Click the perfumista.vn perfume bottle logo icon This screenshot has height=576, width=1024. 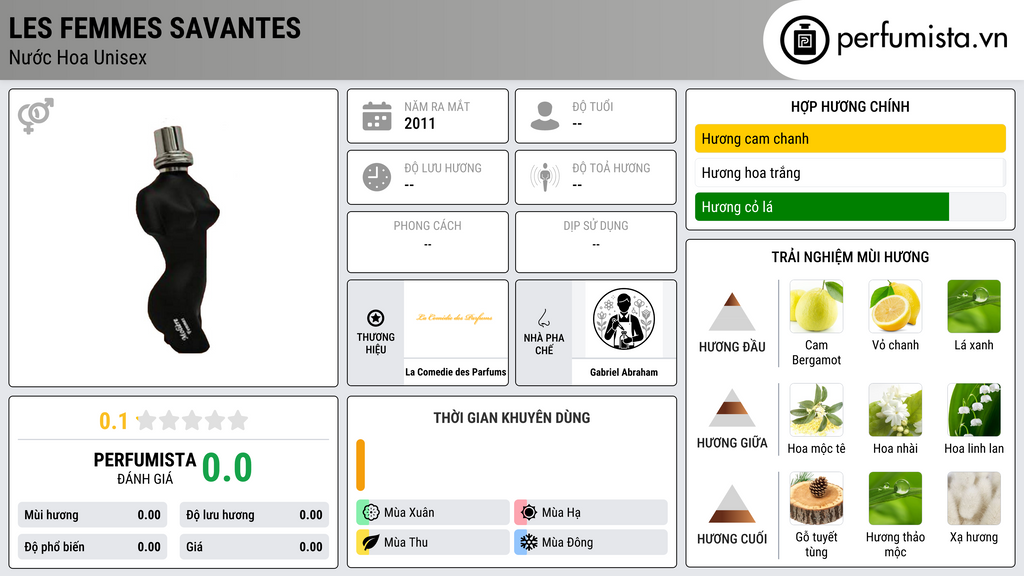[x=804, y=40]
